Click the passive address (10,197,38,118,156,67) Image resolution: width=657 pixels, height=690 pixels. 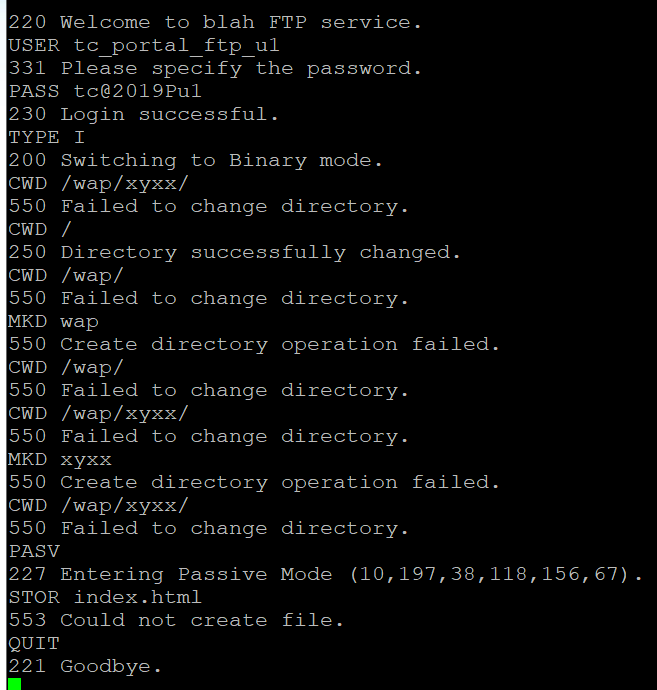pos(491,574)
